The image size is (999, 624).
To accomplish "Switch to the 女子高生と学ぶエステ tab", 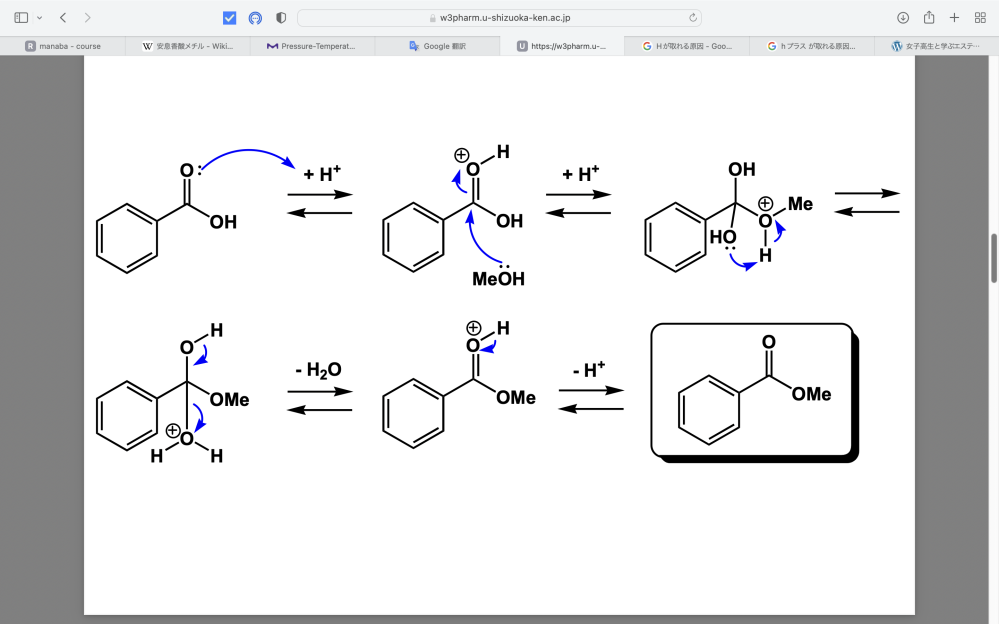I will click(x=936, y=46).
